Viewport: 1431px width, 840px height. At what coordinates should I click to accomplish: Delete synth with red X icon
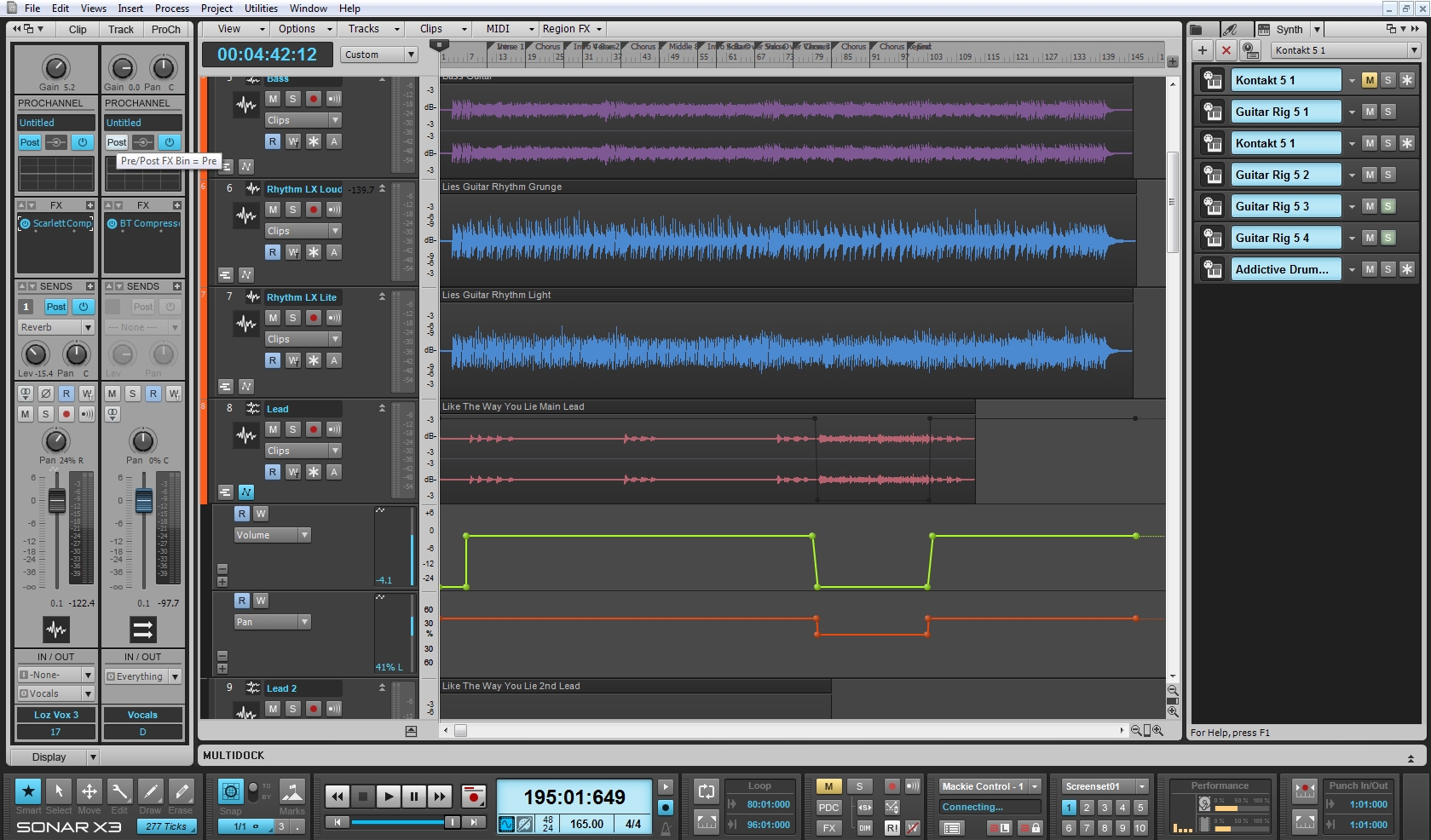[1226, 50]
